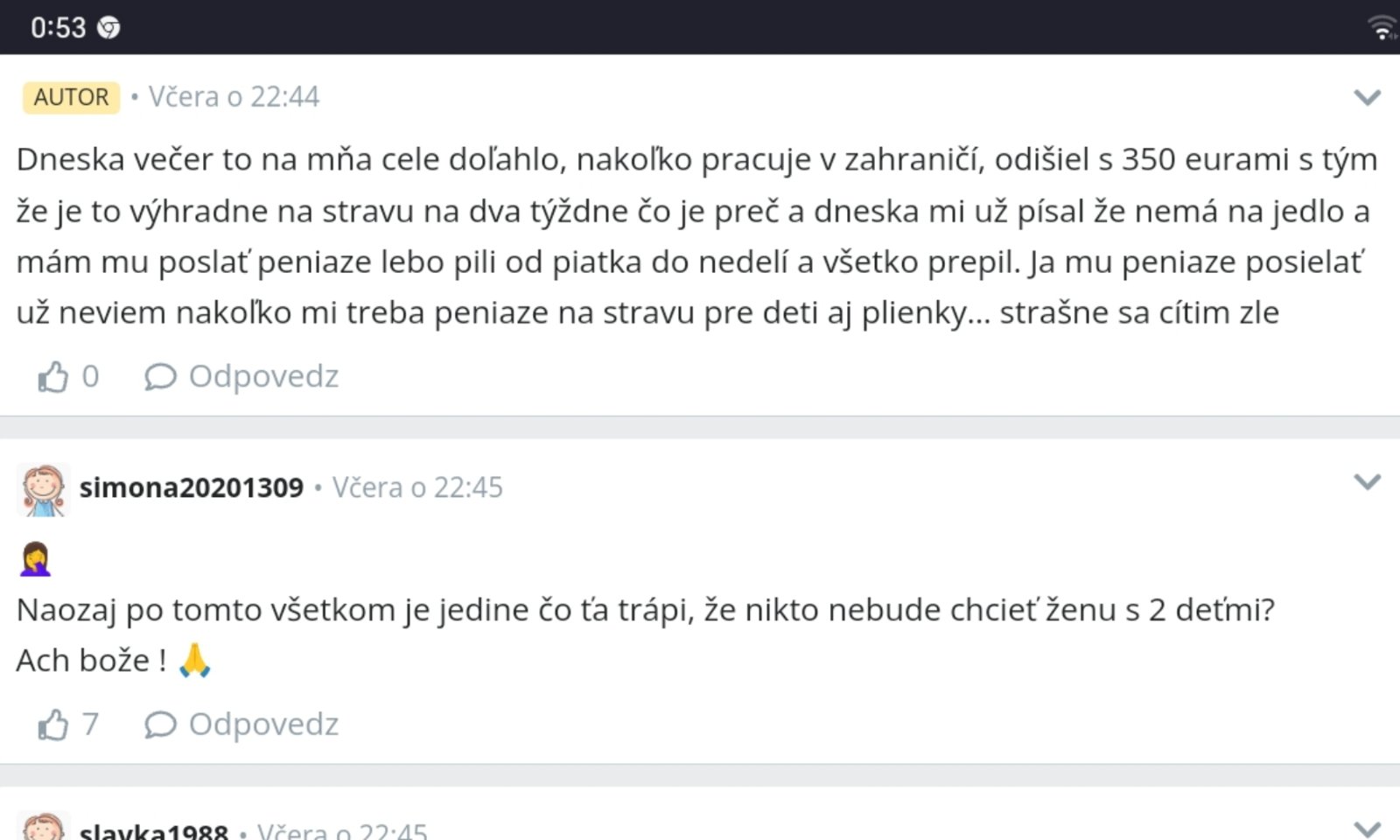Tap the Wi-Fi signal icon
The image size is (1400, 840).
(1382, 28)
